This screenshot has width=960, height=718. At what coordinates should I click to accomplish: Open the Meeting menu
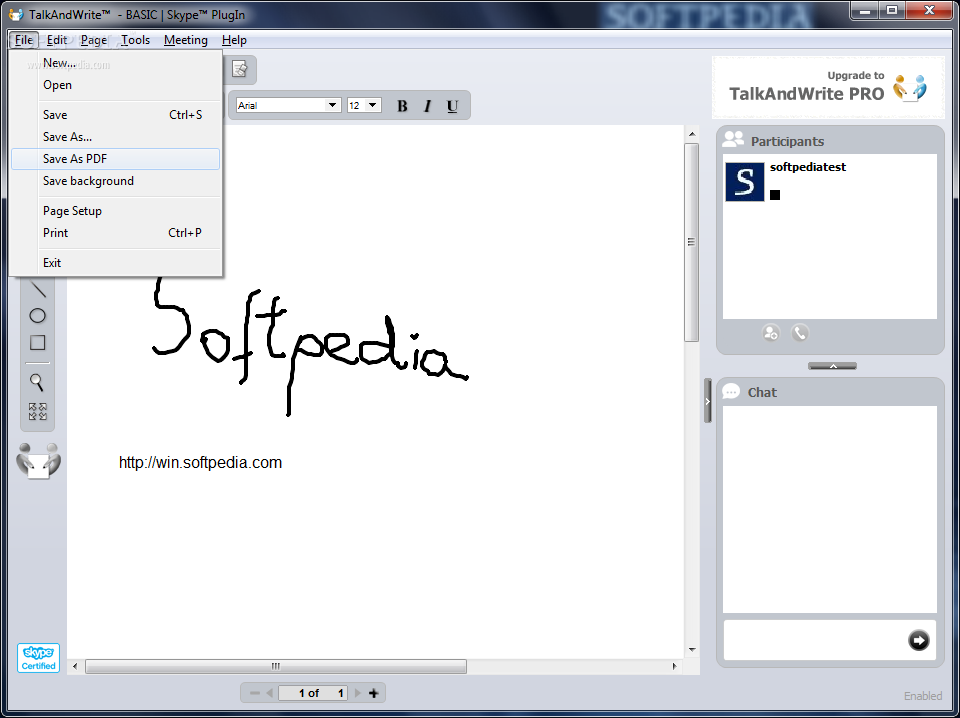click(x=186, y=40)
